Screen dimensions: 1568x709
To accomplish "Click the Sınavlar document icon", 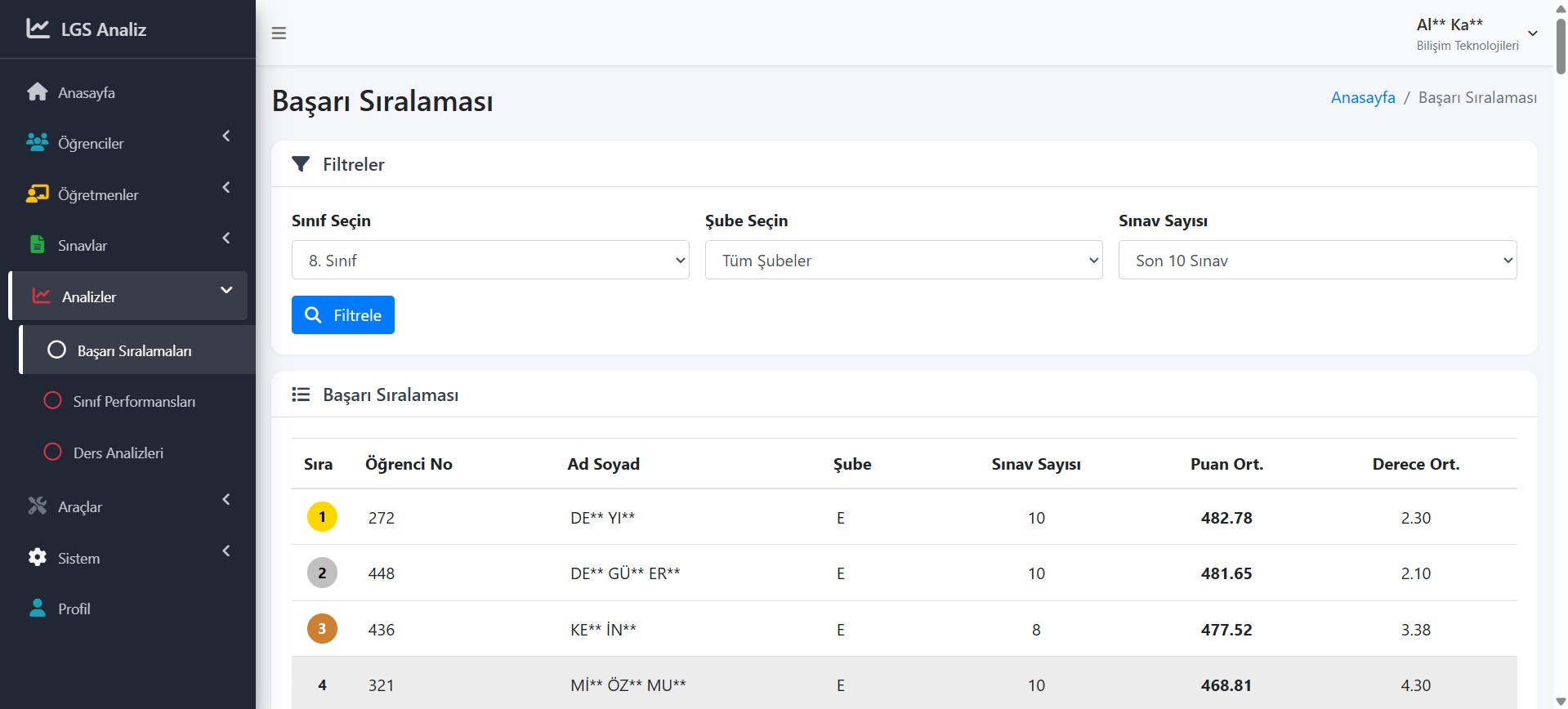I will [38, 245].
